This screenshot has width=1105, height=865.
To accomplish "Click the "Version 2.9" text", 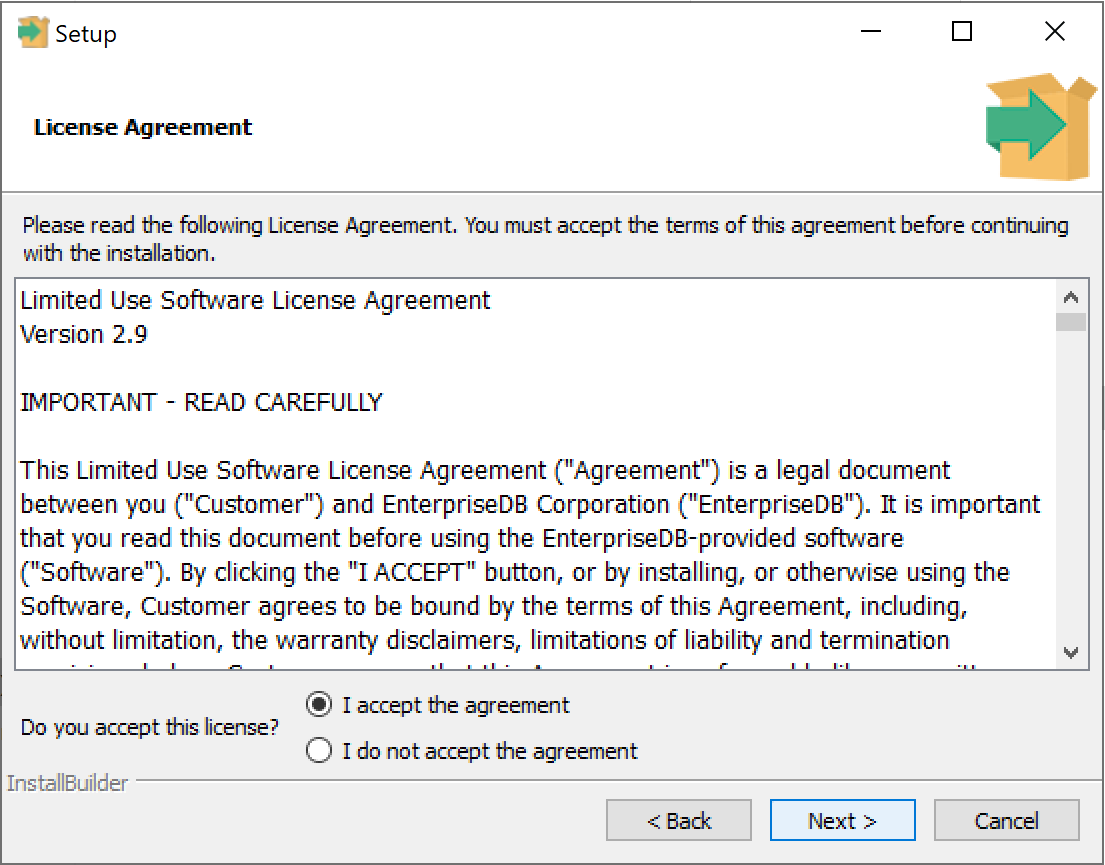I will coord(84,334).
